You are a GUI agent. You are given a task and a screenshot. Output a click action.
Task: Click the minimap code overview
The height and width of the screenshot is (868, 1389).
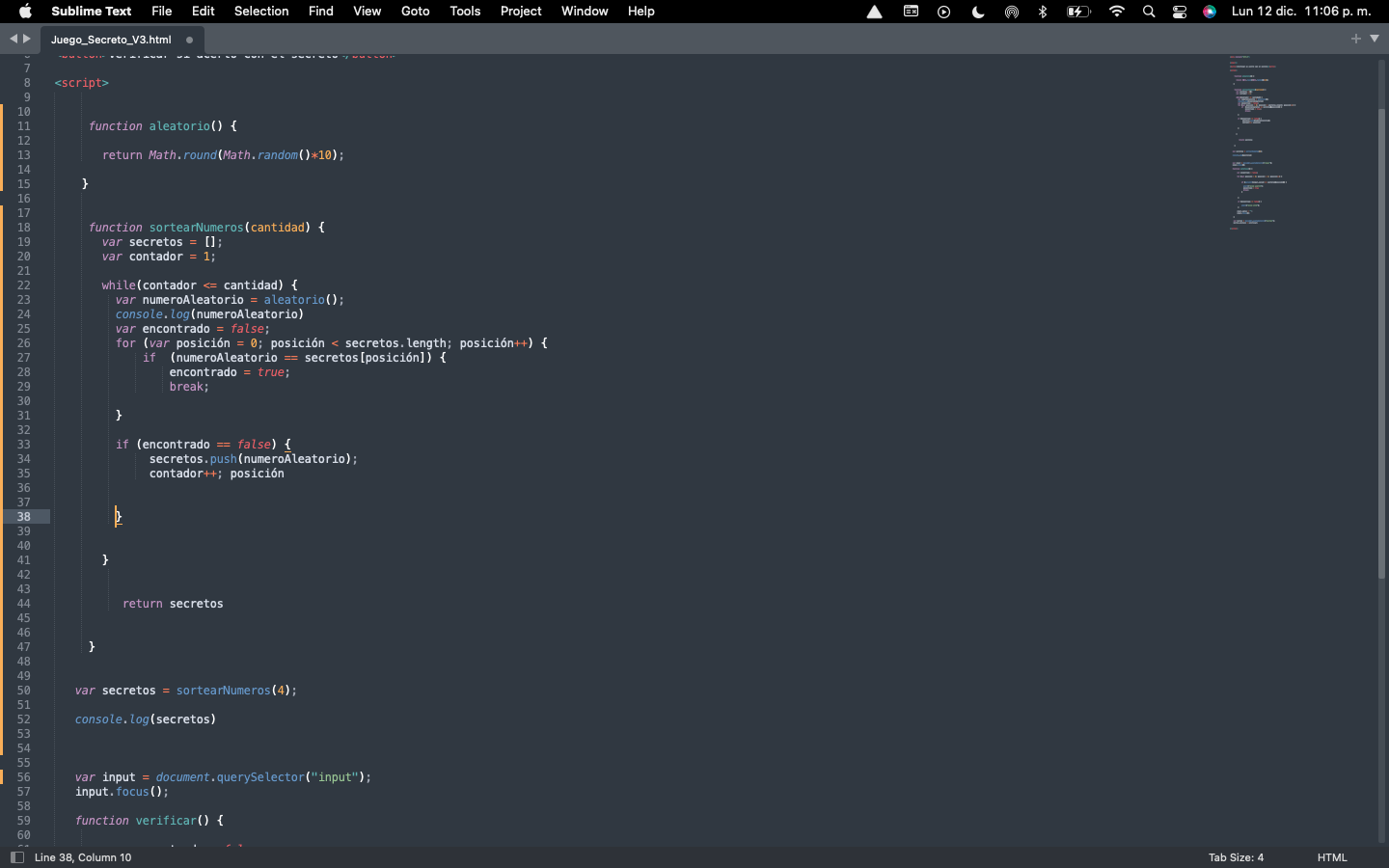tap(1264, 143)
